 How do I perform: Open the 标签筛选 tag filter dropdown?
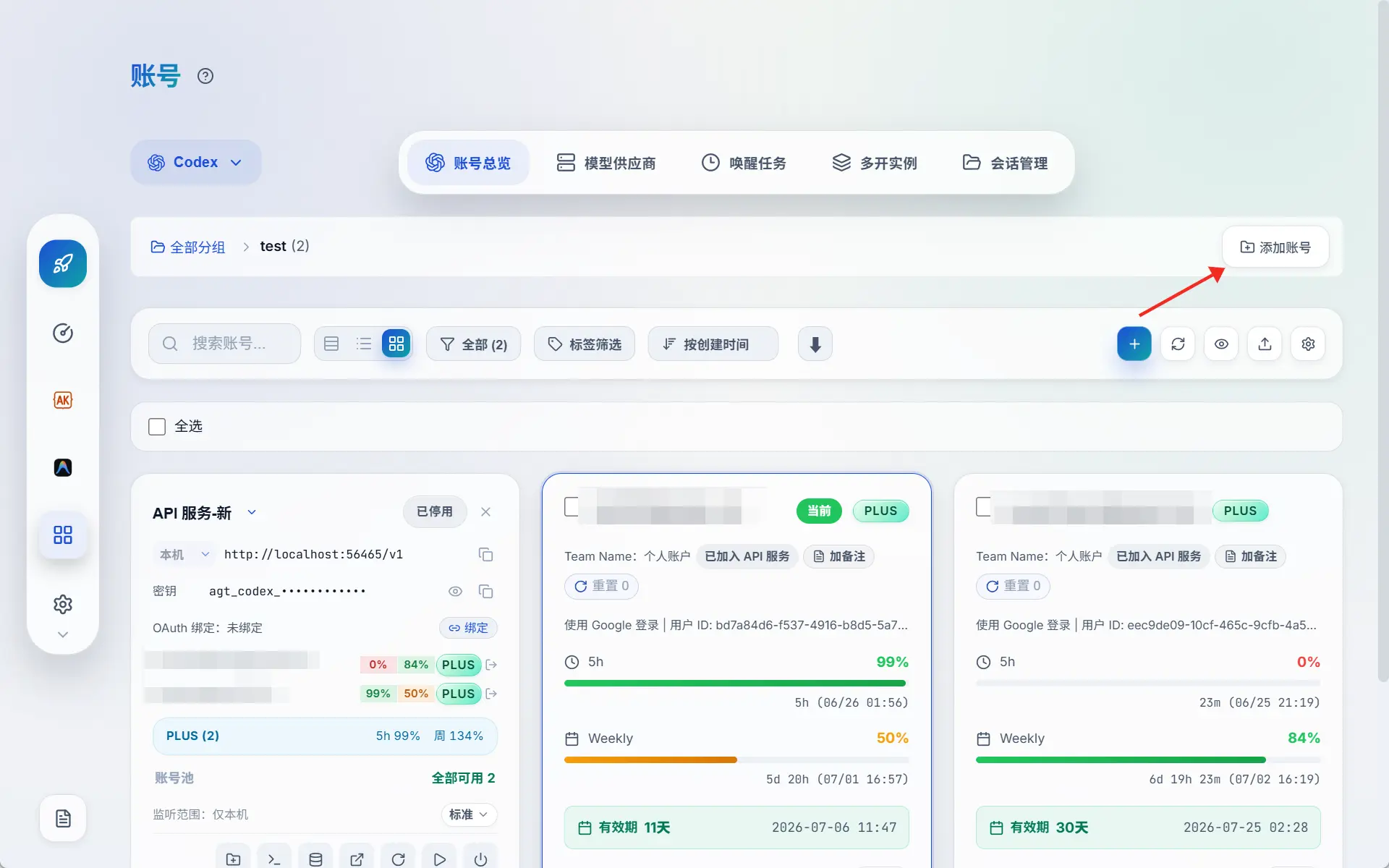(x=585, y=344)
